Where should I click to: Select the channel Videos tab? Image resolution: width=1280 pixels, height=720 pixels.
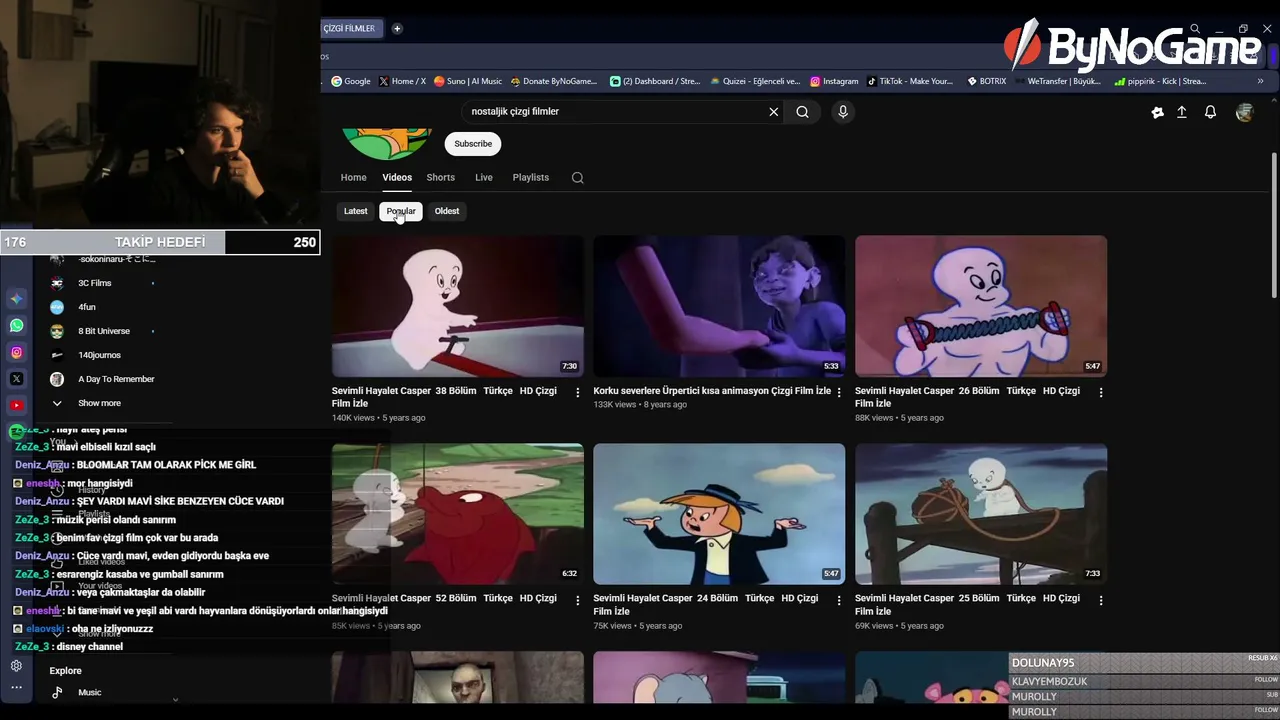point(397,177)
